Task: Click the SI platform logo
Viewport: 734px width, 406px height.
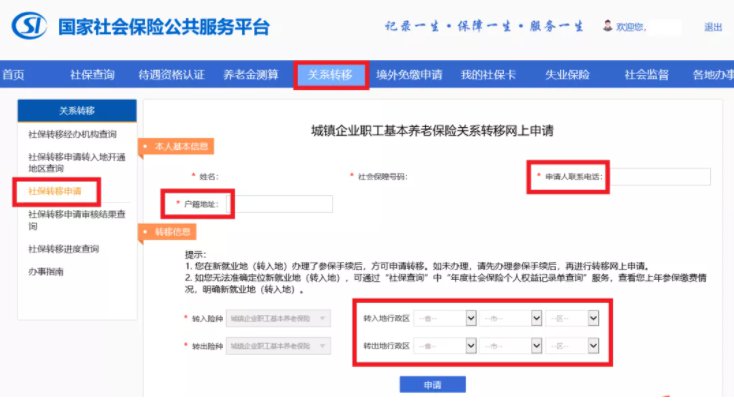Action: (x=29, y=26)
